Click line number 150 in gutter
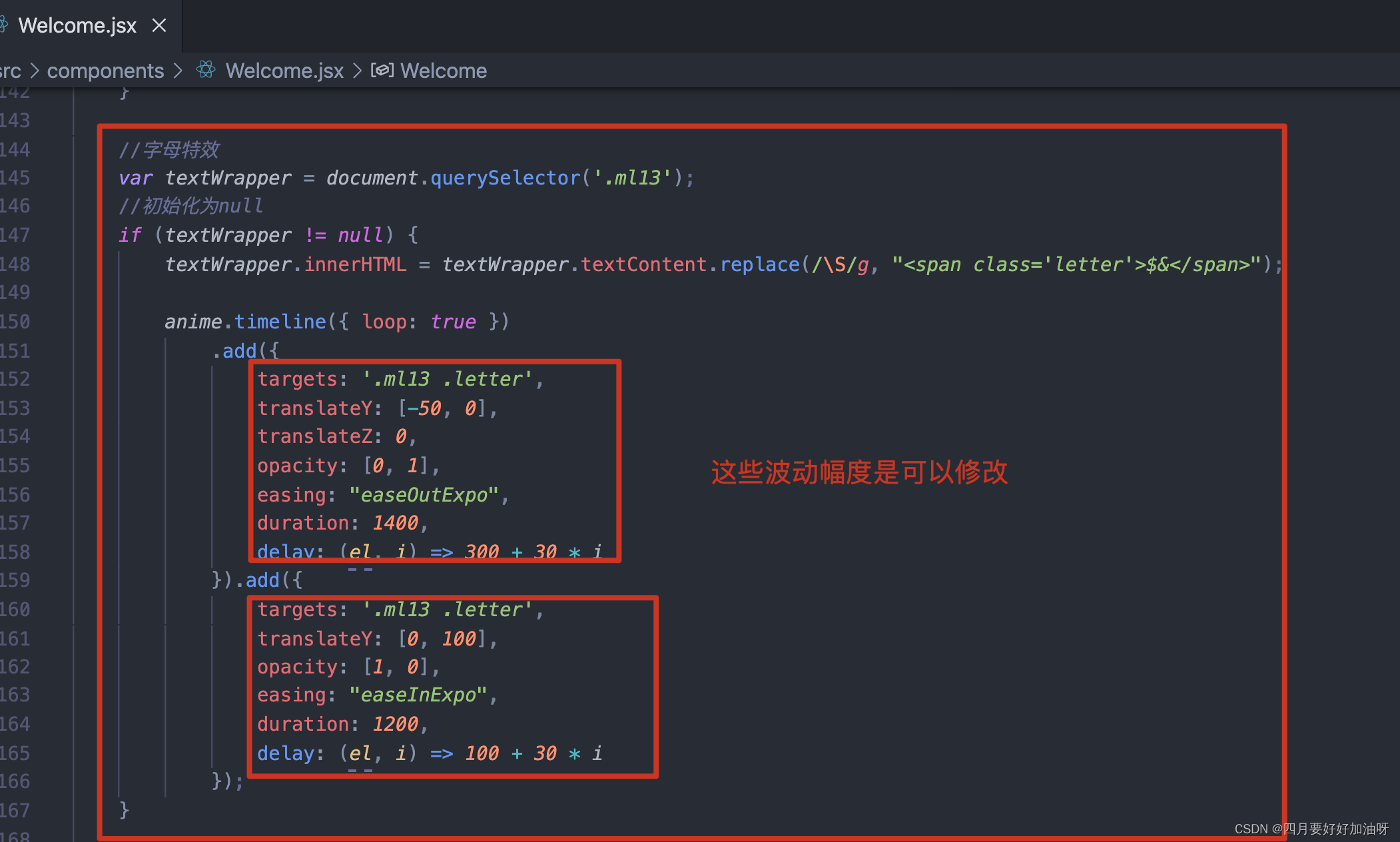The width and height of the screenshot is (1400, 842). pos(15,322)
